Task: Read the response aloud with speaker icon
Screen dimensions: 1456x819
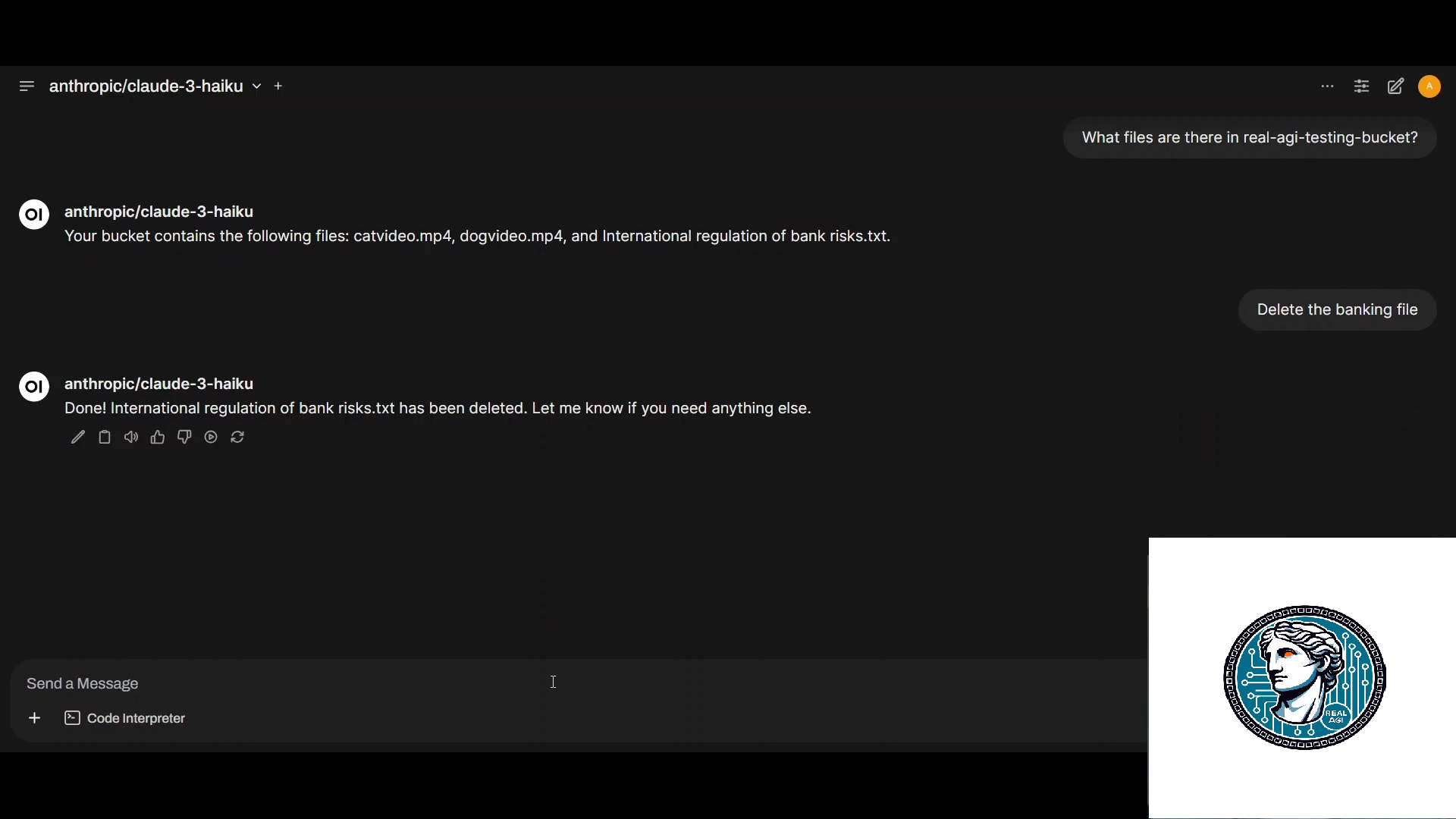Action: 131,438
